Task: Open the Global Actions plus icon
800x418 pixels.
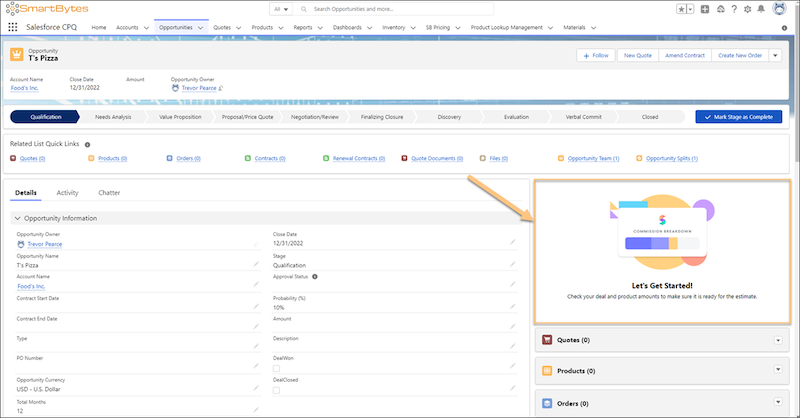Action: click(x=705, y=9)
